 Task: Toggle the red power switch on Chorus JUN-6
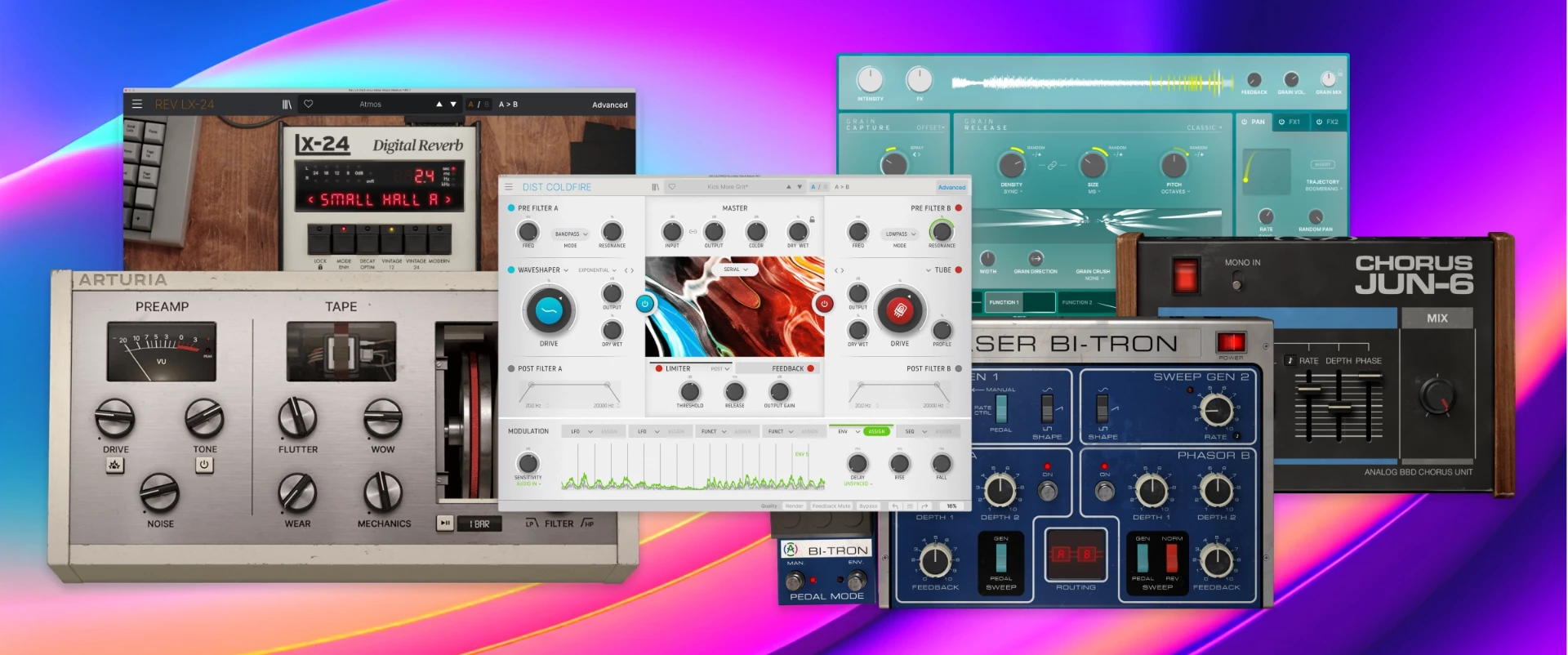(x=1185, y=275)
